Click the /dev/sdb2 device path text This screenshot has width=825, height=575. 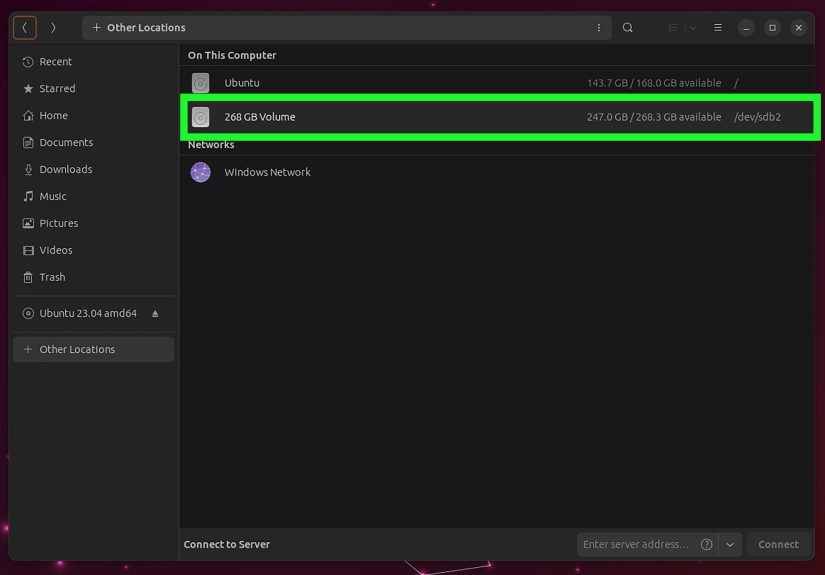click(757, 117)
